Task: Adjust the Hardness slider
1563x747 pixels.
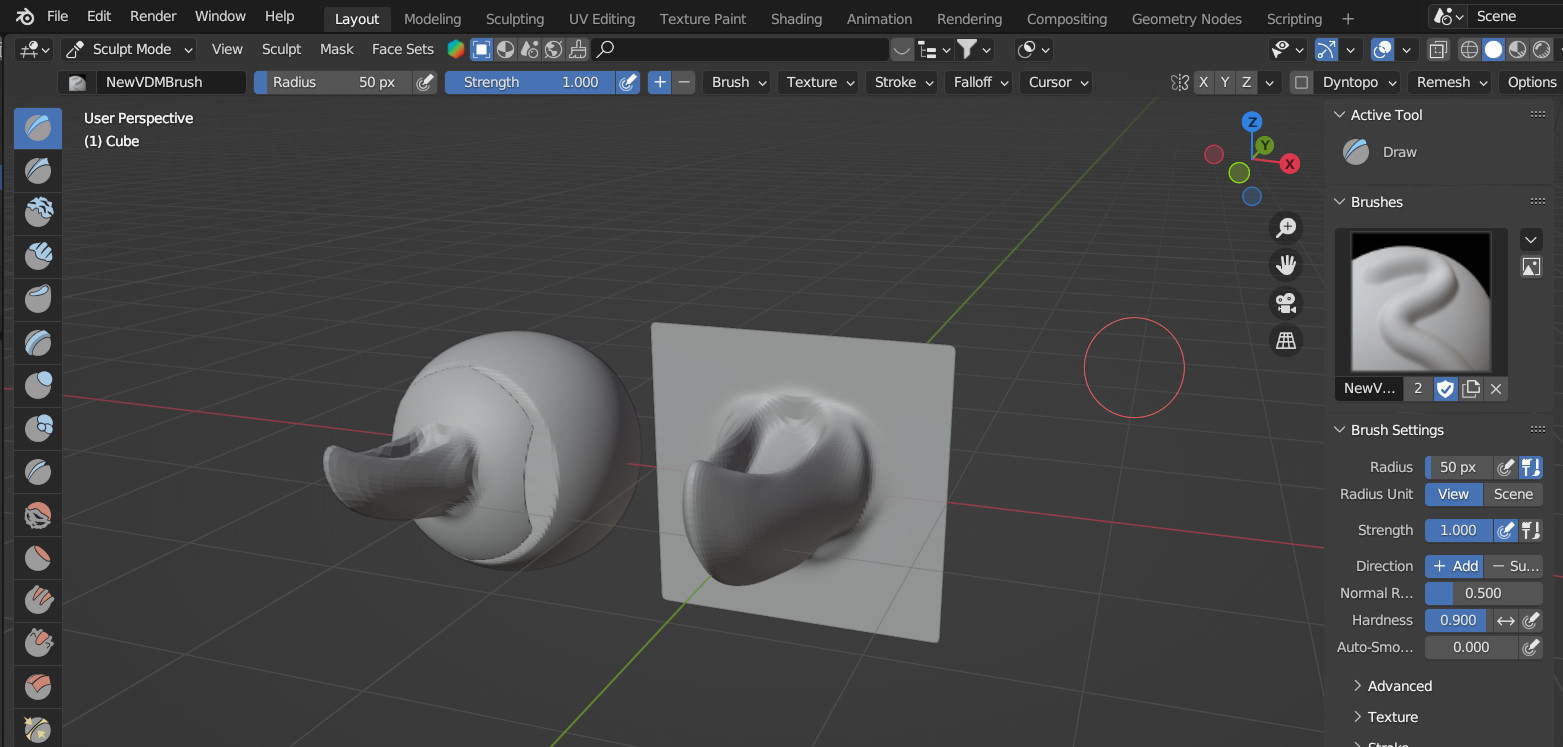Action: tap(1457, 620)
